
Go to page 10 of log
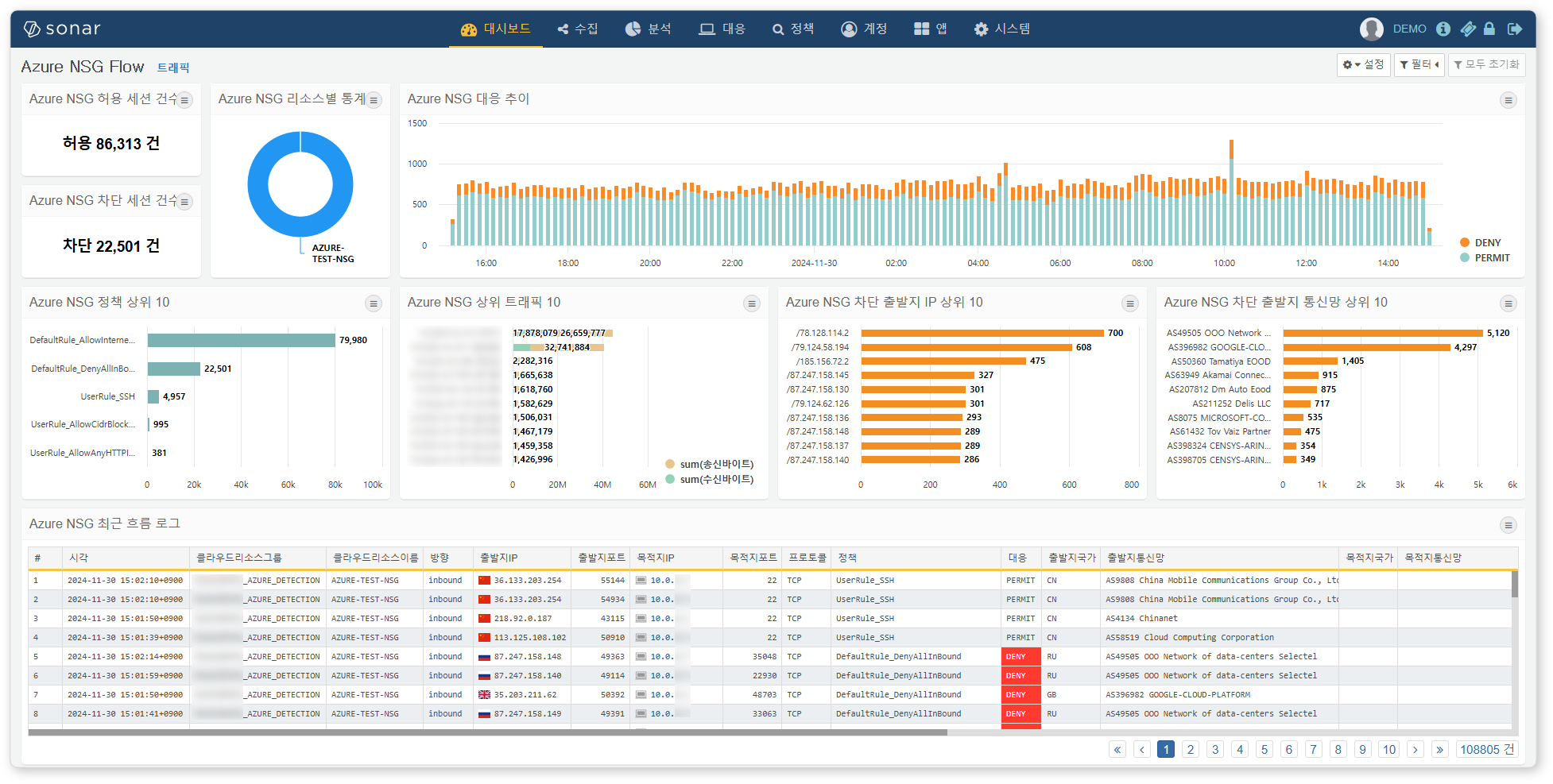tap(1388, 750)
